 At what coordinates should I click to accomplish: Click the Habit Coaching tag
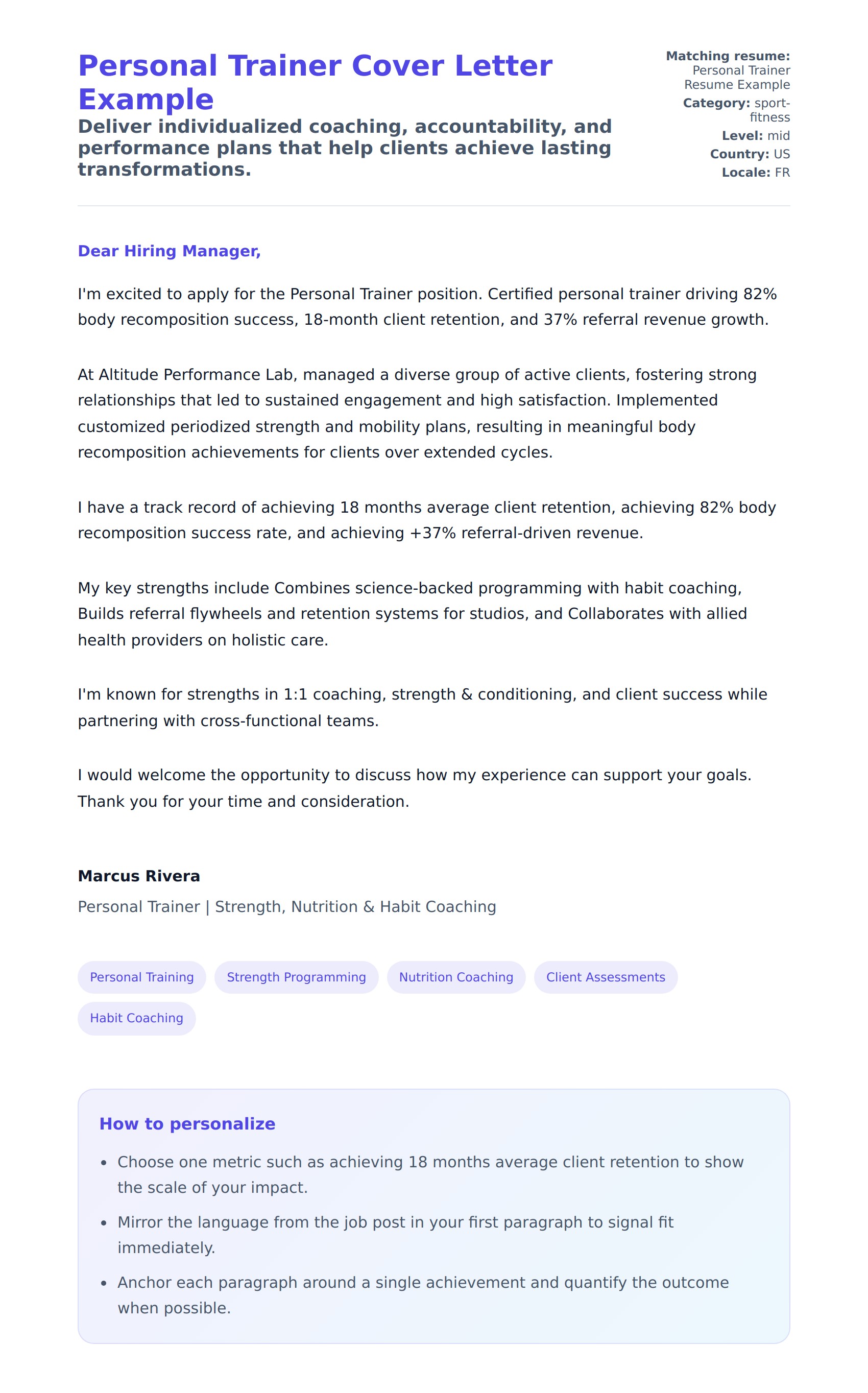pos(137,1018)
